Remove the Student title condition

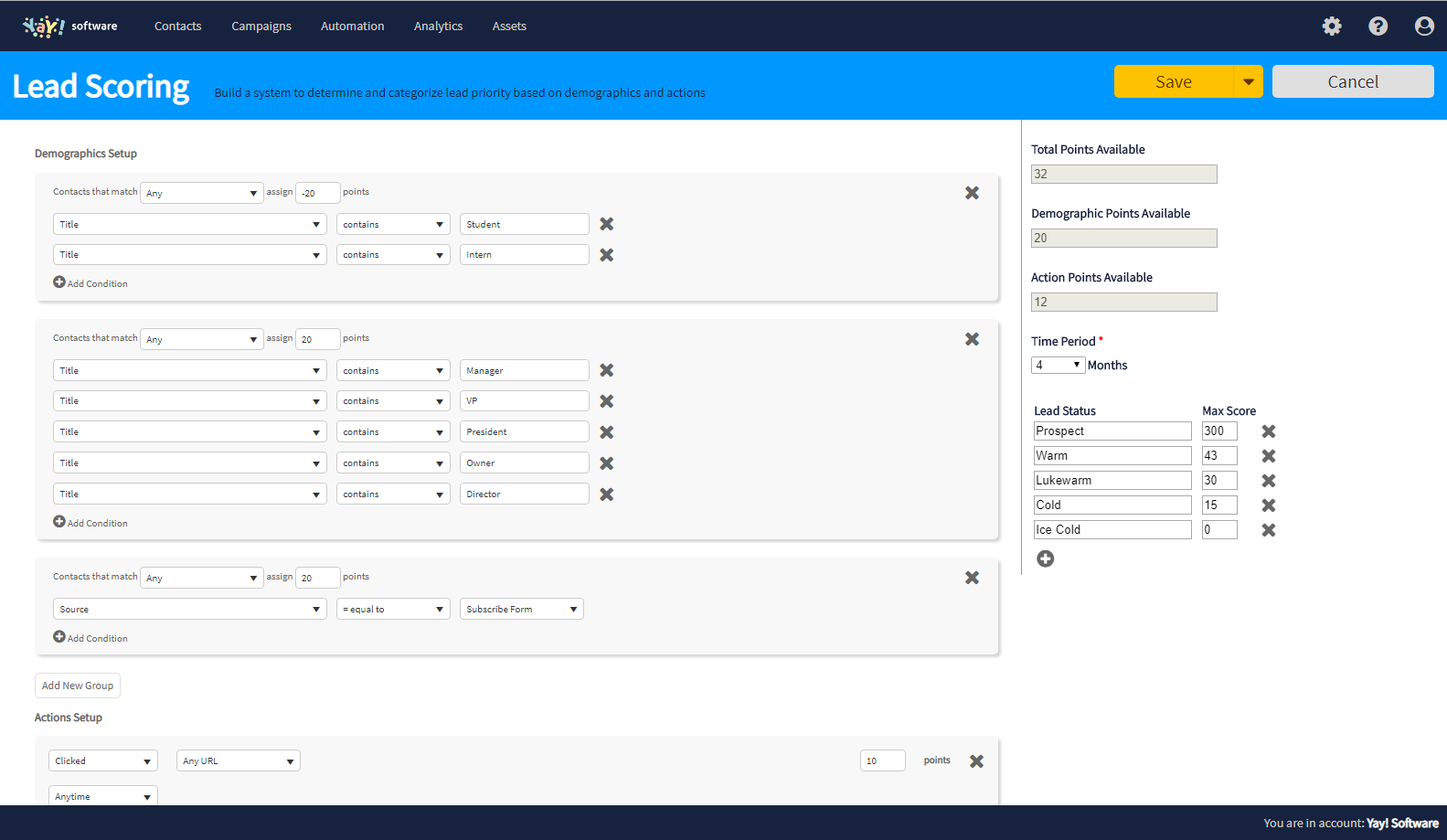pyautogui.click(x=606, y=224)
